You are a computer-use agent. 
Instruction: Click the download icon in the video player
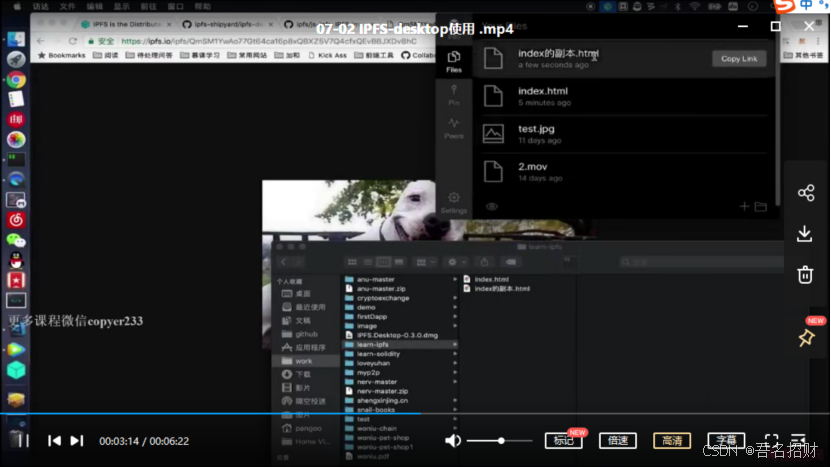tap(805, 234)
